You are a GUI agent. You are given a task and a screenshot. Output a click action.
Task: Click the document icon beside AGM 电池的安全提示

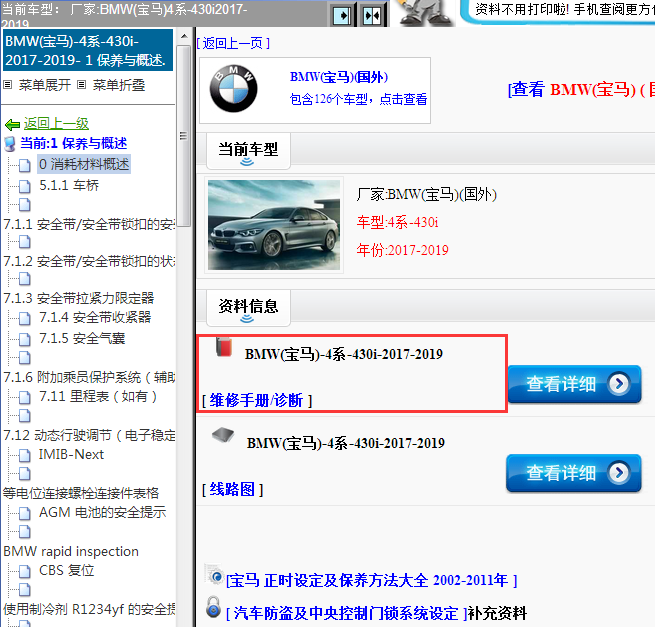(25, 513)
